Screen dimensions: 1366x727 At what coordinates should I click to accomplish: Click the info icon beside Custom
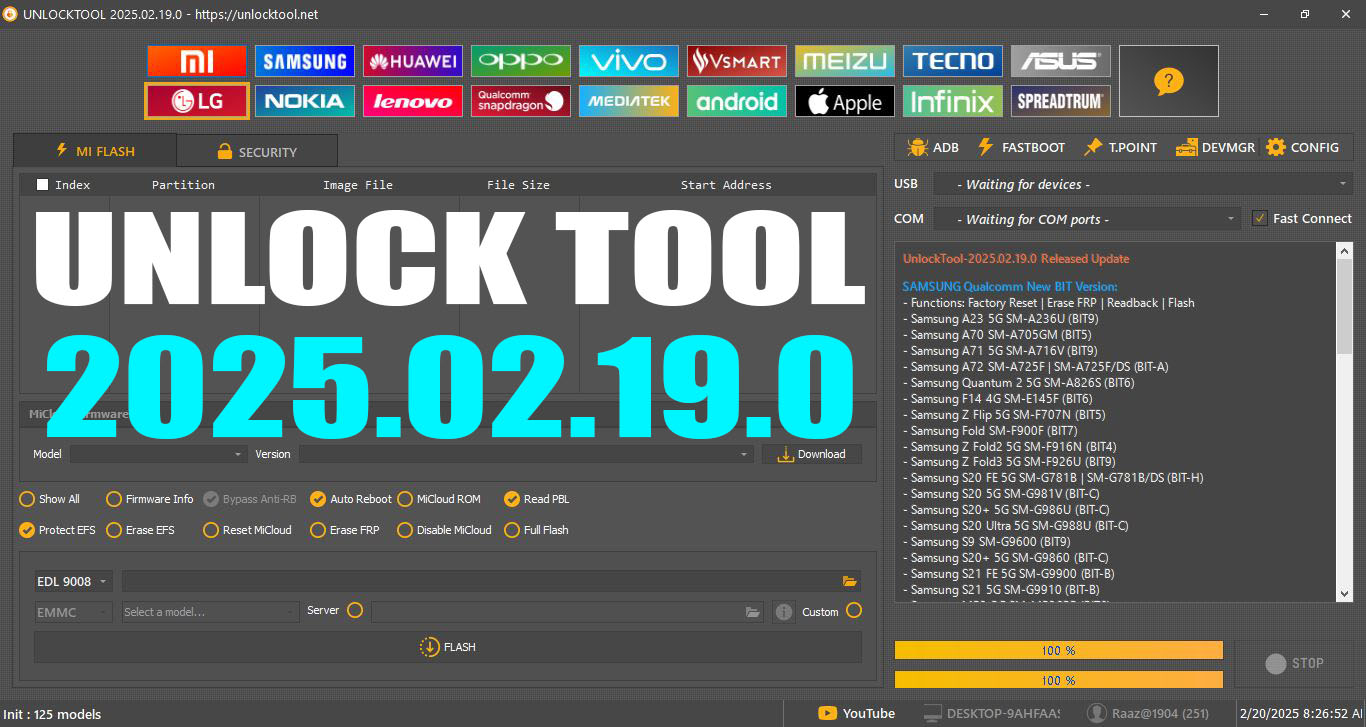[x=784, y=612]
